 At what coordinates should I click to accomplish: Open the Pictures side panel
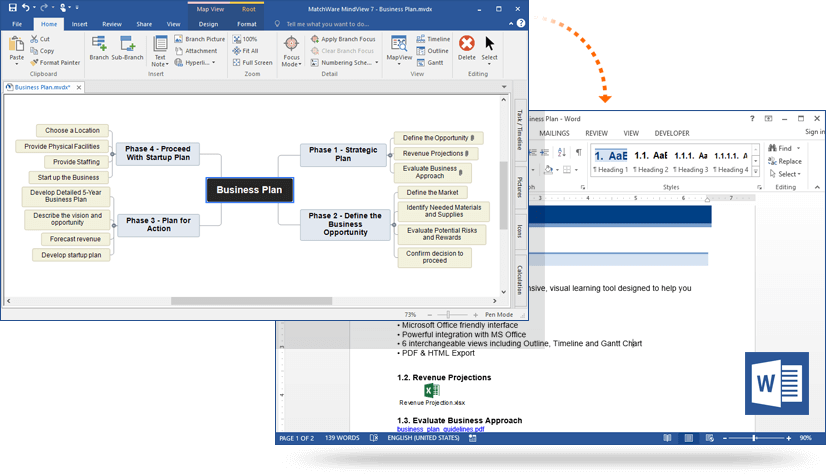pos(519,186)
